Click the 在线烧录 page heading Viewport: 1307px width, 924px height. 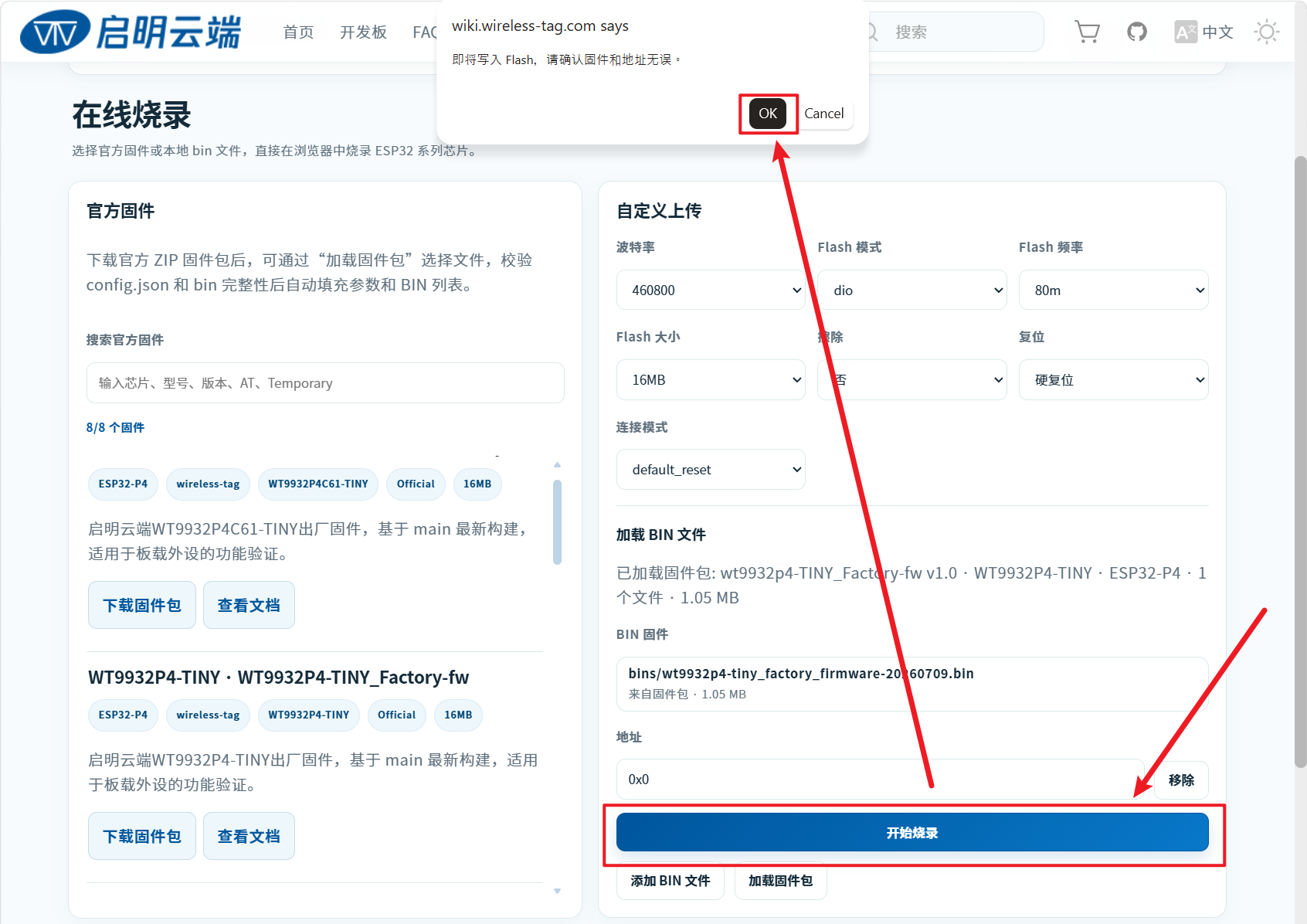tap(132, 115)
